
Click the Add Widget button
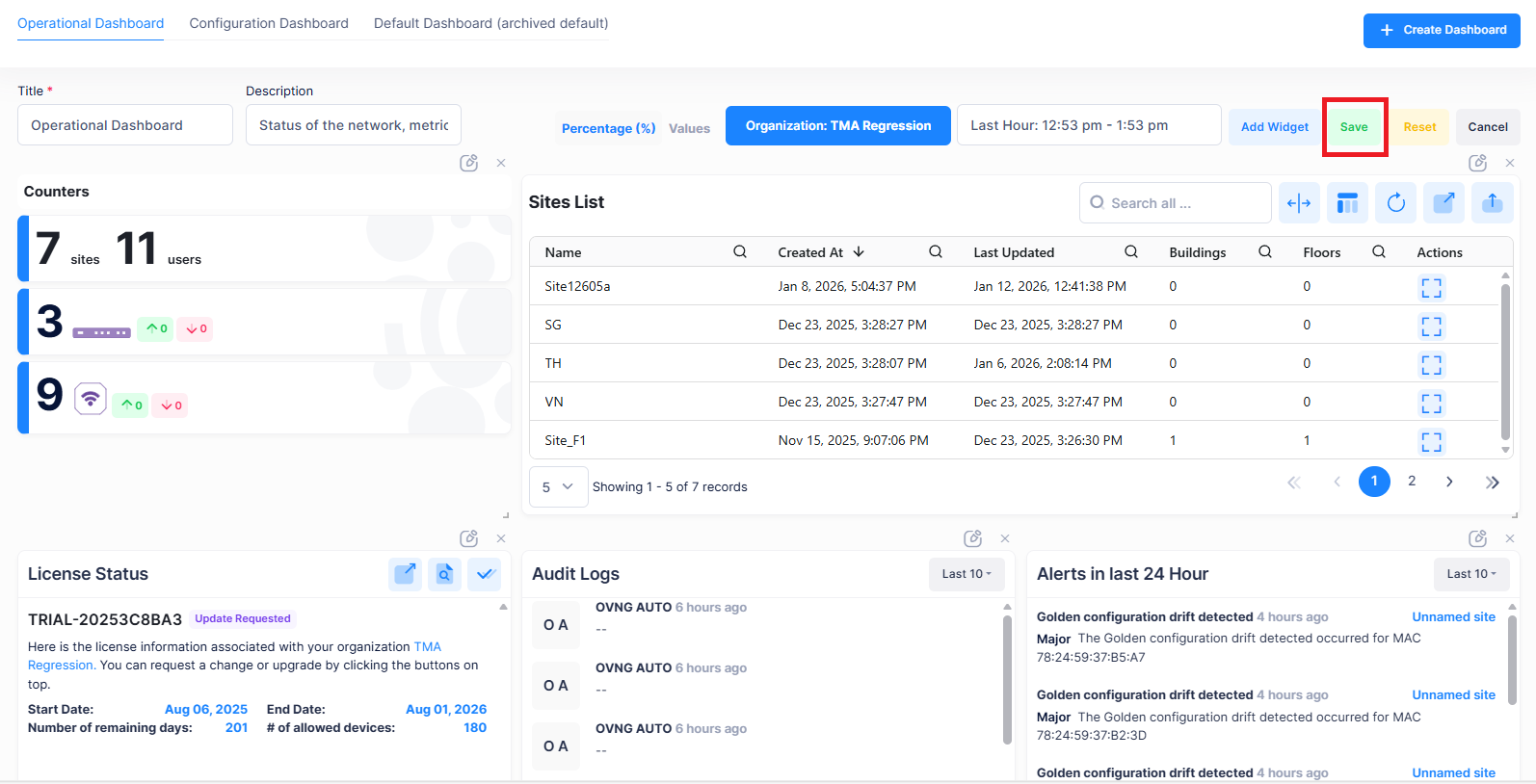(x=1274, y=126)
